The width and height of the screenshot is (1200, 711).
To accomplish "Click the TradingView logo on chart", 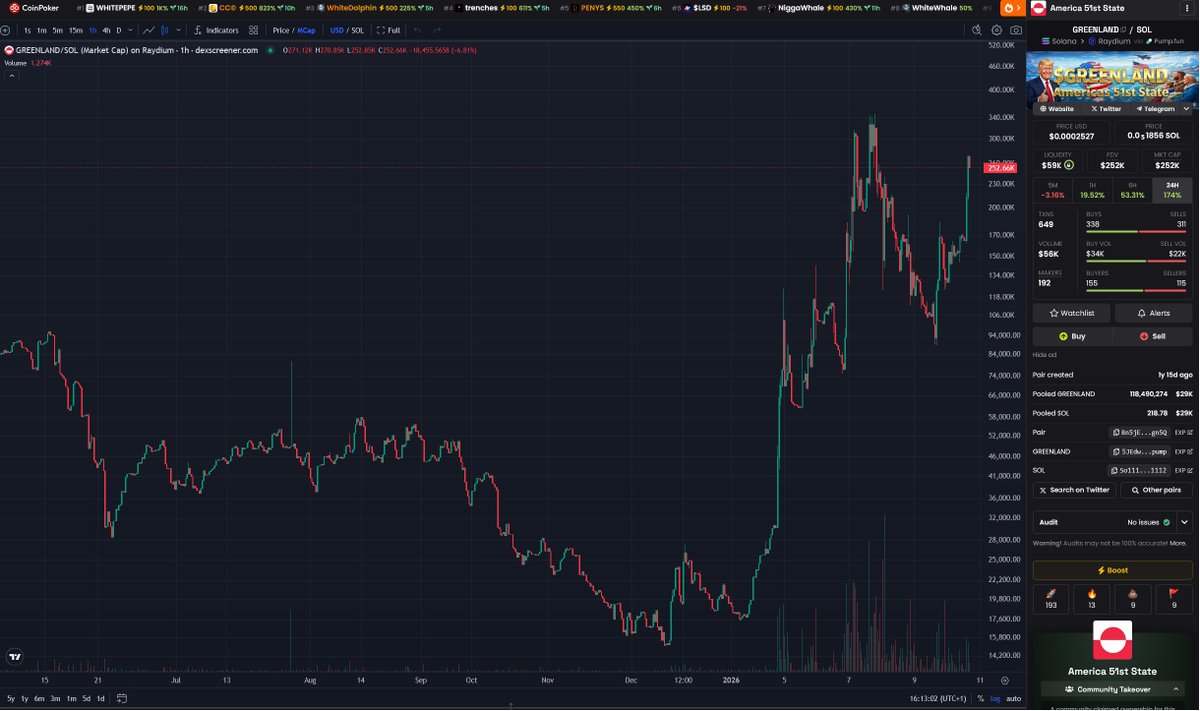I will tap(14, 656).
